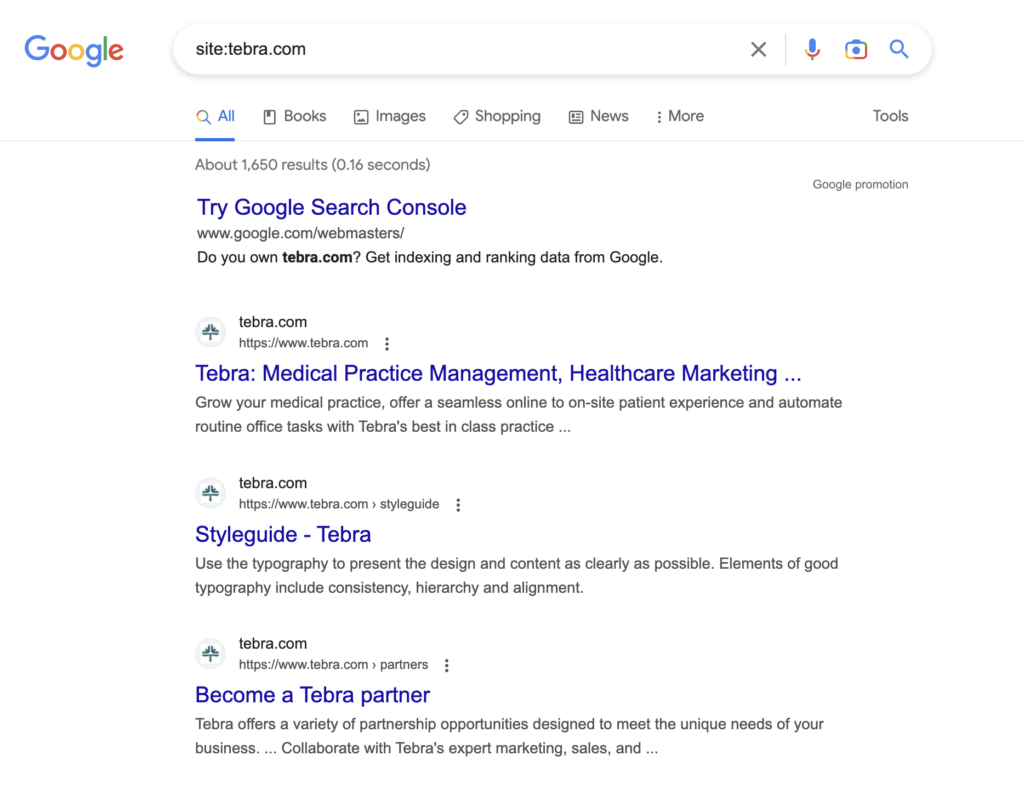1024x790 pixels.
Task: Open the three-dot menu for tebra.com homepage result
Action: pos(387,343)
